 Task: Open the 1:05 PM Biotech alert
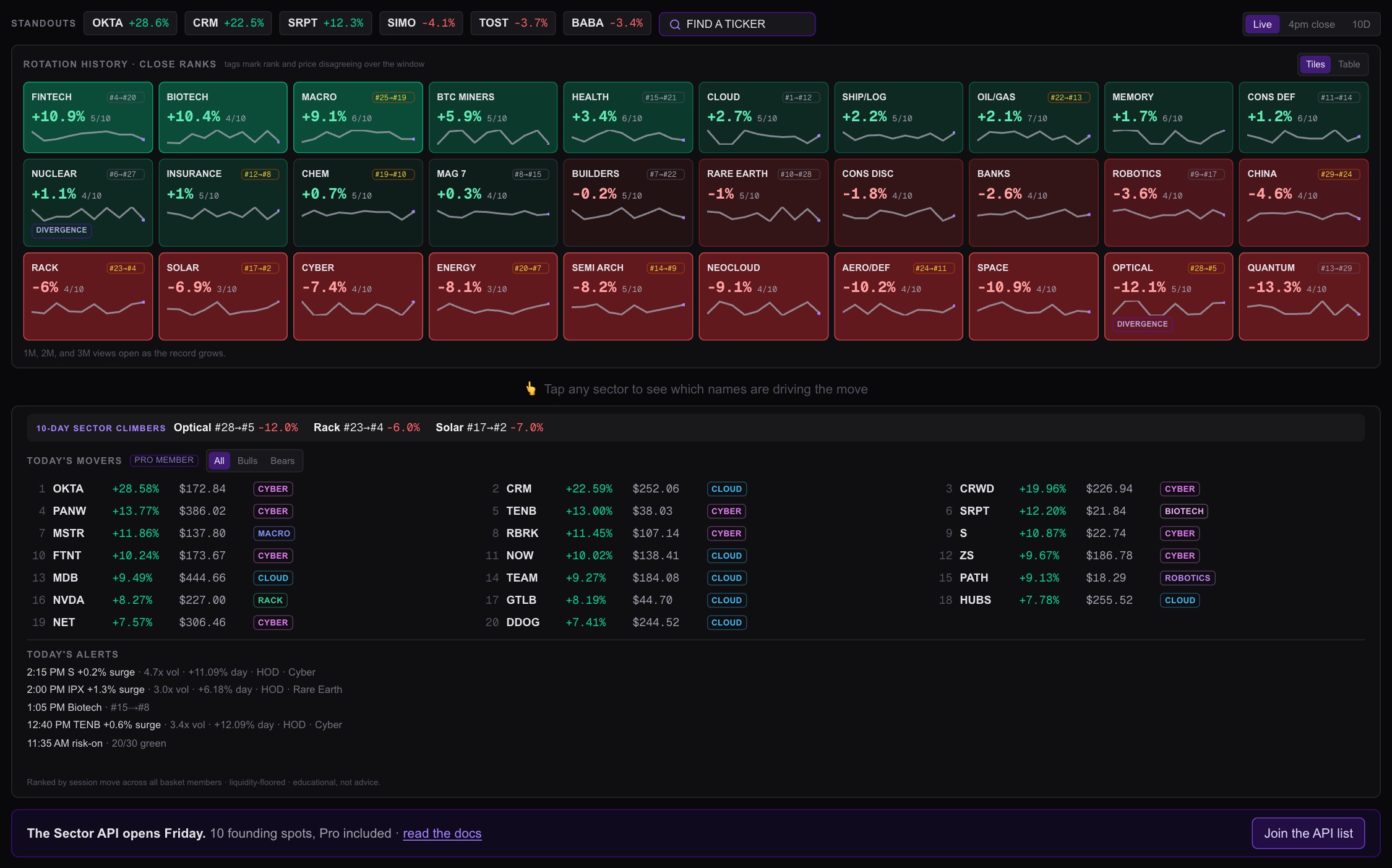coord(88,707)
